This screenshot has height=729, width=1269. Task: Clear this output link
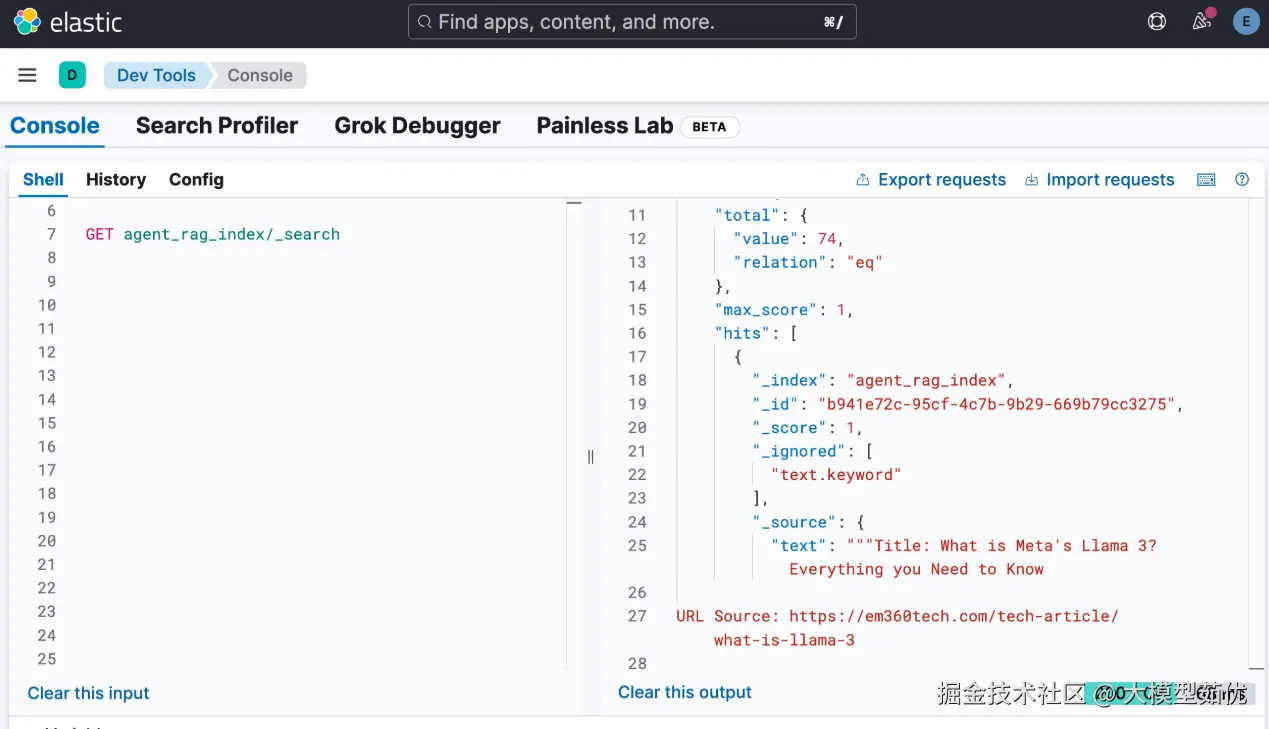coord(685,692)
